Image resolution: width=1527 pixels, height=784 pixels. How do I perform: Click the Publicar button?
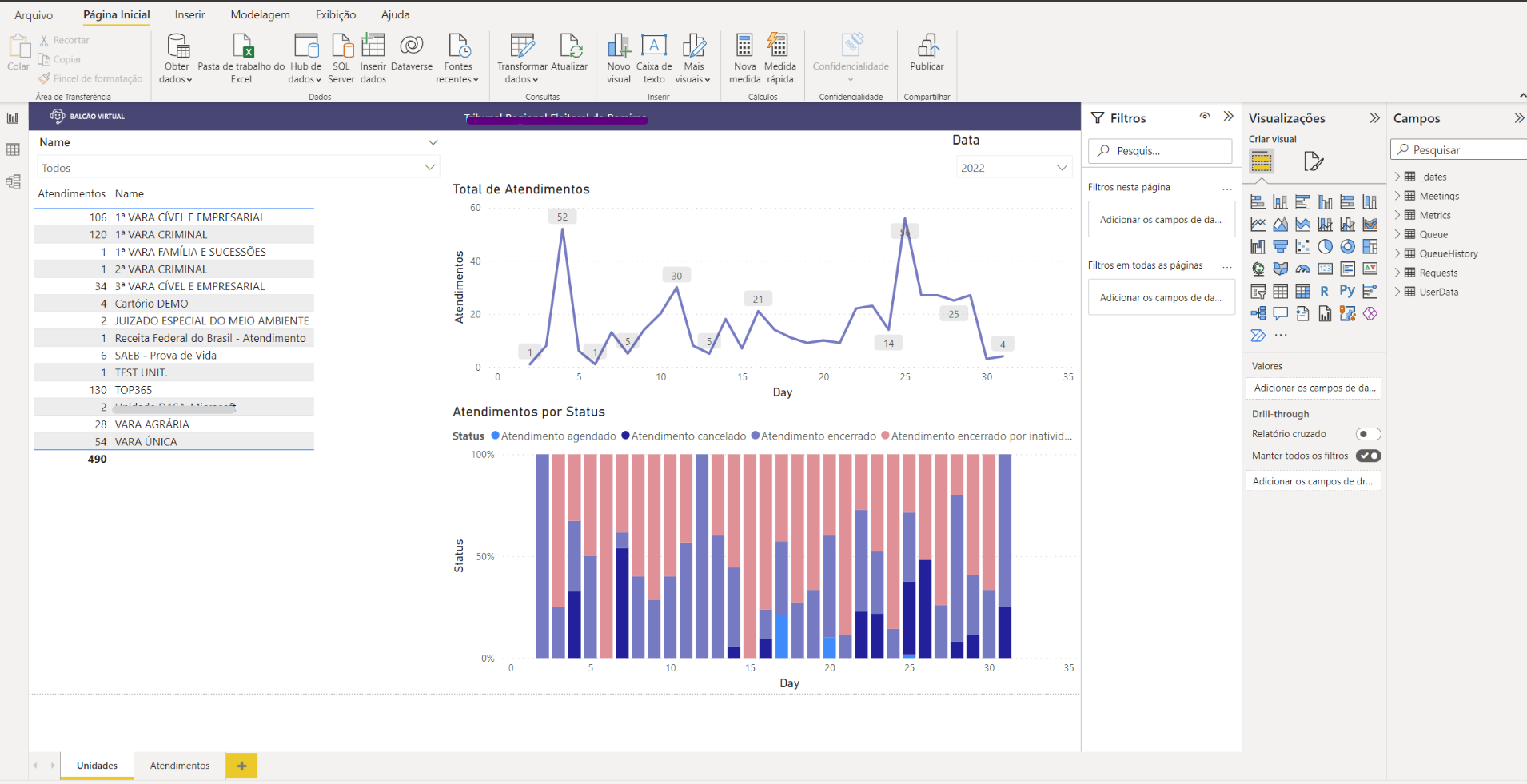coord(927,53)
